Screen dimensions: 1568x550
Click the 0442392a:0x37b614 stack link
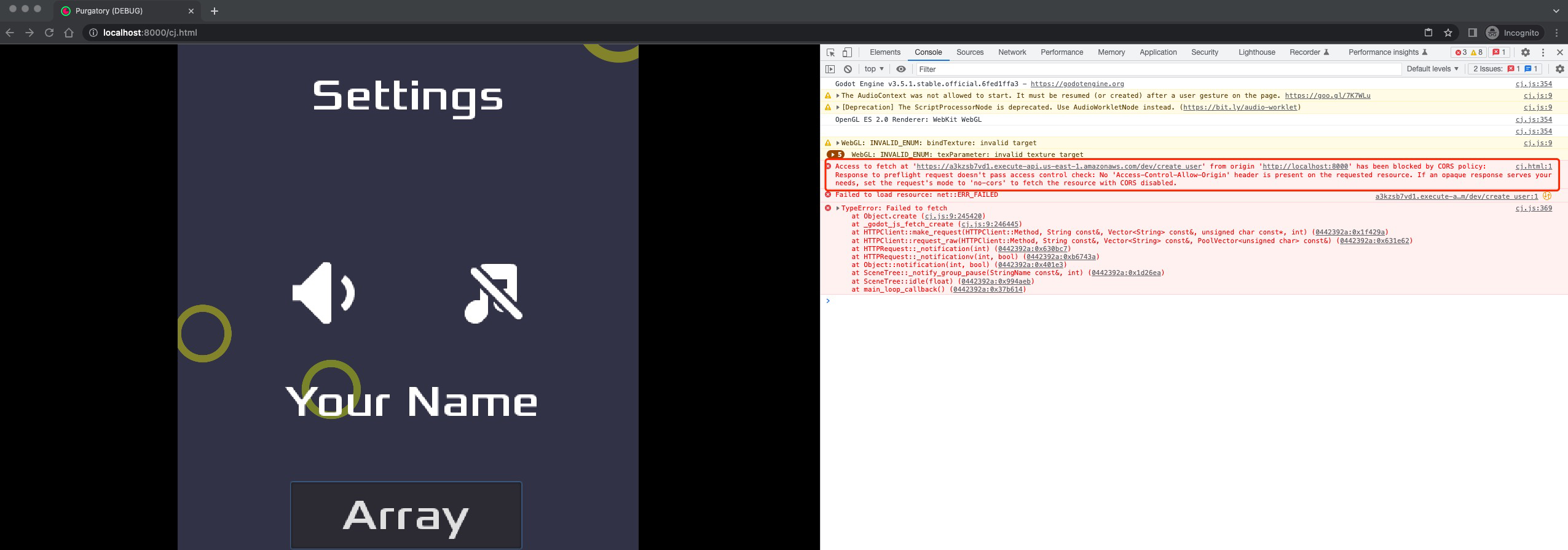[x=988, y=290]
